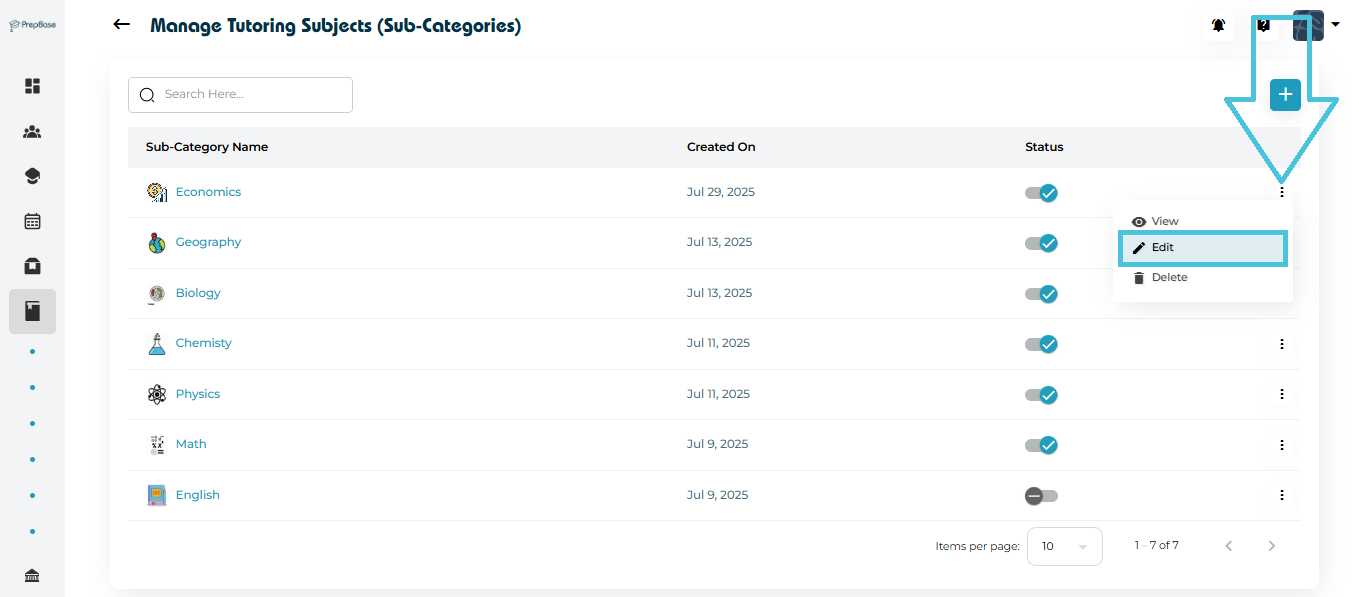Go to the next page arrow
The width and height of the screenshot is (1359, 597).
click(1272, 546)
